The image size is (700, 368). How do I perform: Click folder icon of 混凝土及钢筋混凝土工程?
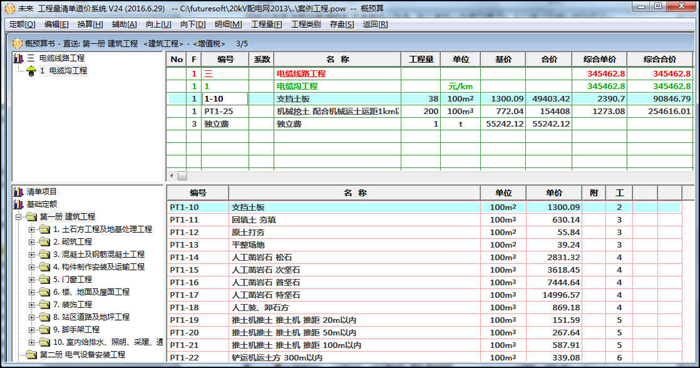pos(44,254)
